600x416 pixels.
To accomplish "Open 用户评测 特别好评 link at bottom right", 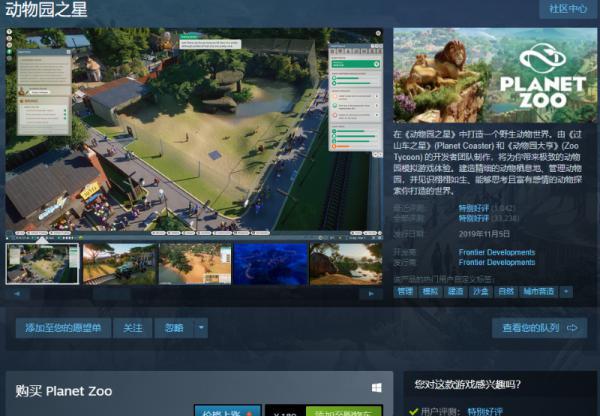I will point(485,412).
